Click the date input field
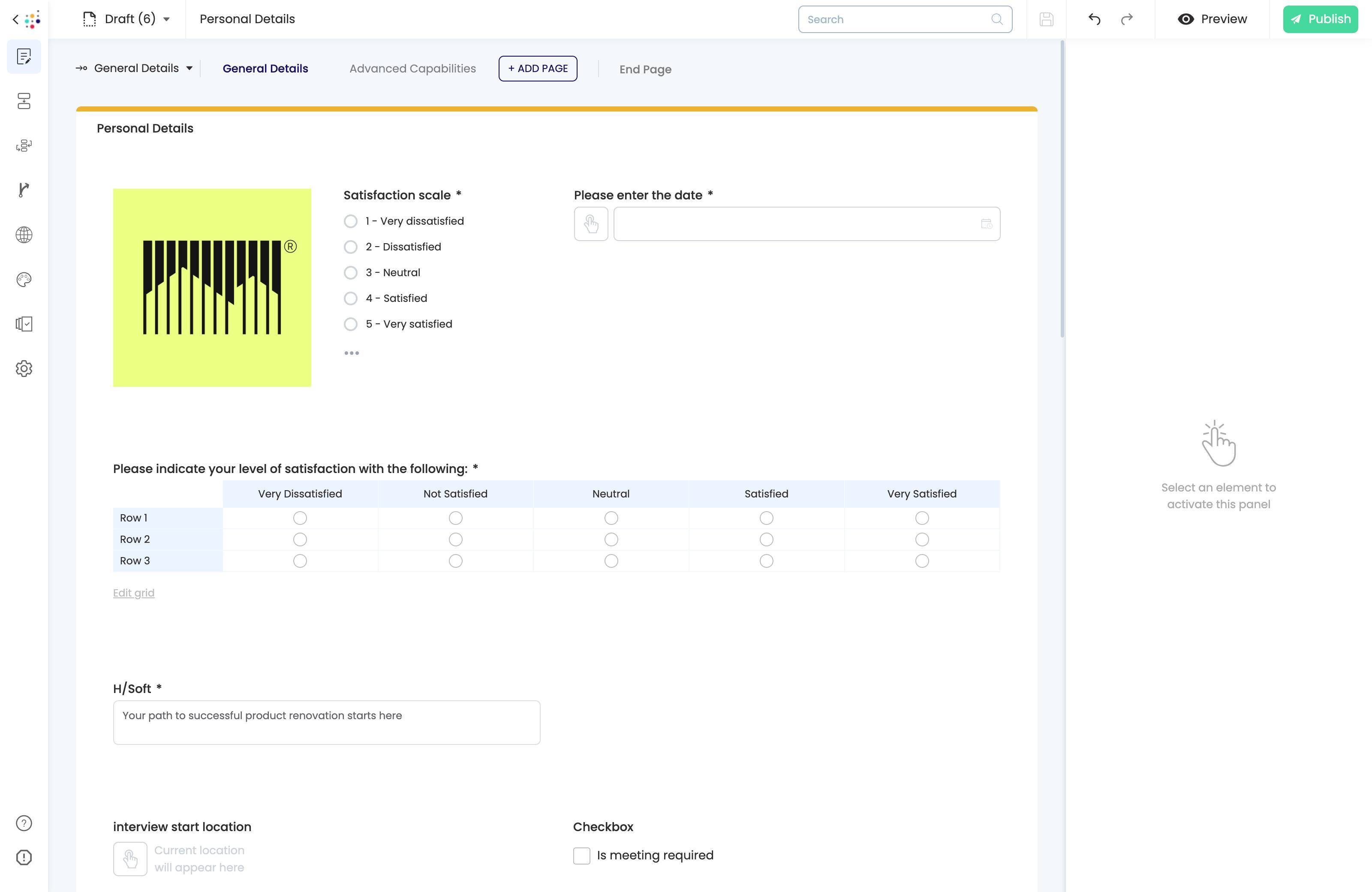 (x=806, y=224)
